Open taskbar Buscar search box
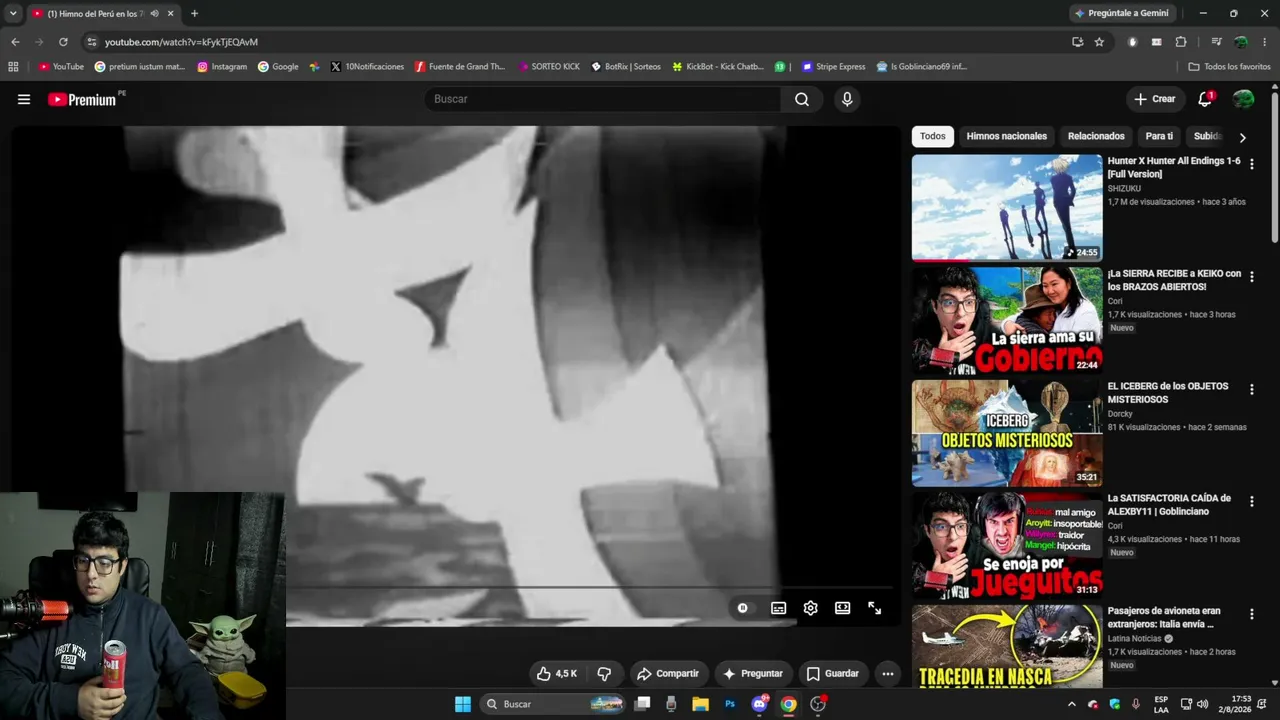The width and height of the screenshot is (1280, 720). tap(553, 704)
